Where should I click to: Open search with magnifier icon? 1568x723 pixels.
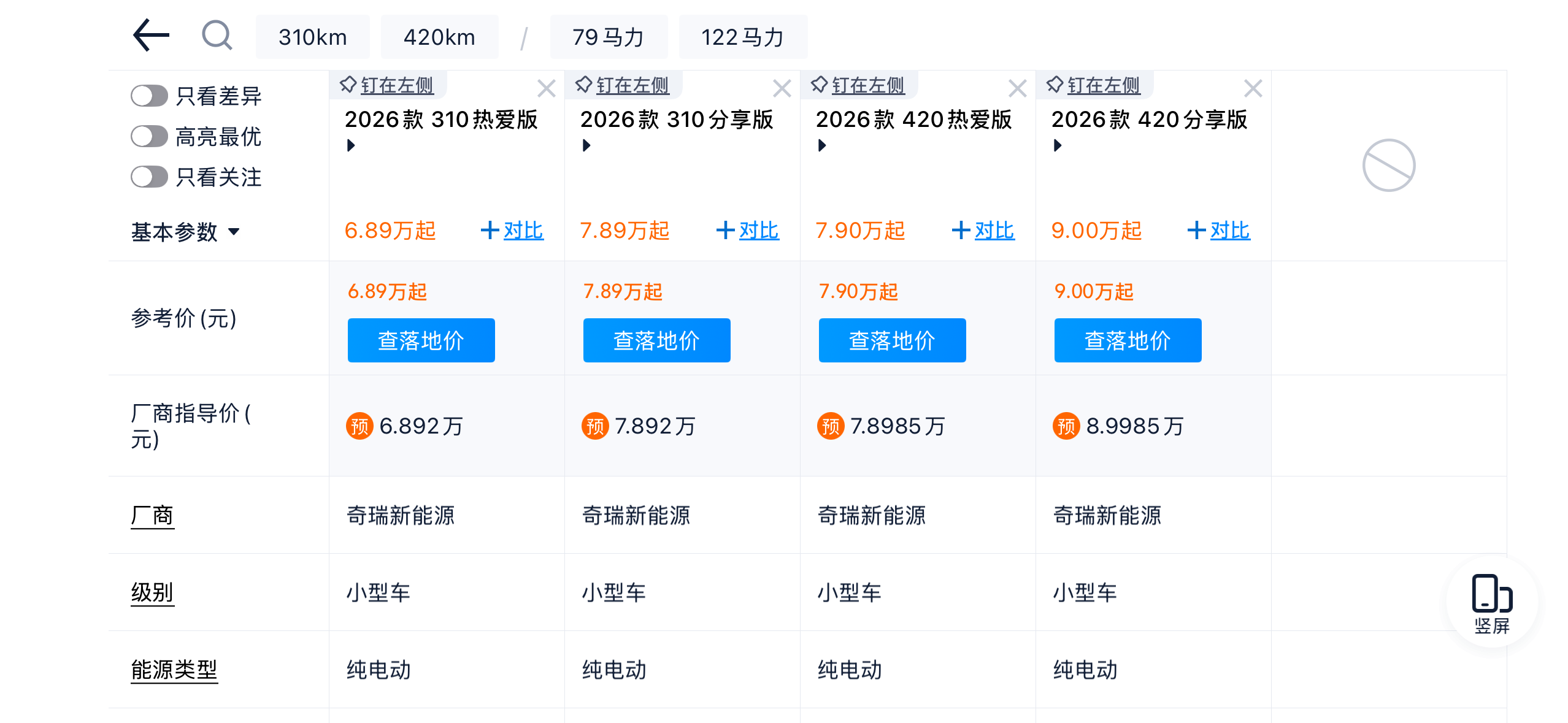(217, 36)
